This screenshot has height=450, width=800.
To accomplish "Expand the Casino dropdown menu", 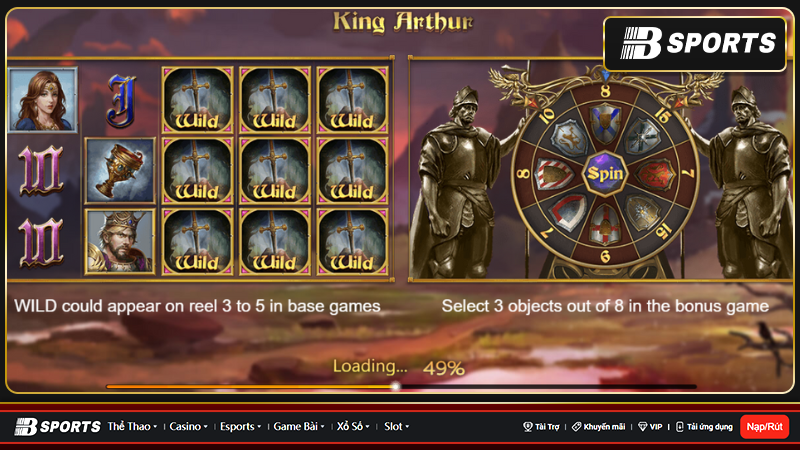I will coord(188,427).
